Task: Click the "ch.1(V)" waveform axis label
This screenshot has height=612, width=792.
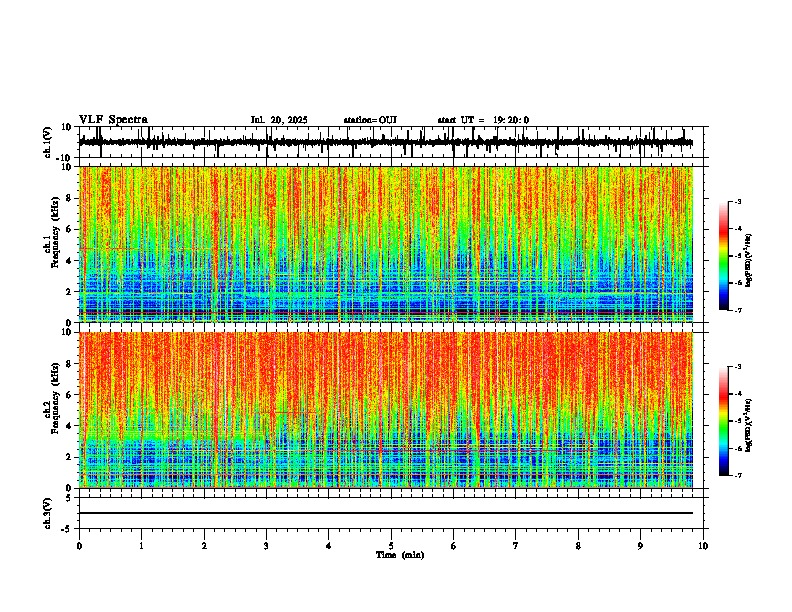Action: click(48, 142)
